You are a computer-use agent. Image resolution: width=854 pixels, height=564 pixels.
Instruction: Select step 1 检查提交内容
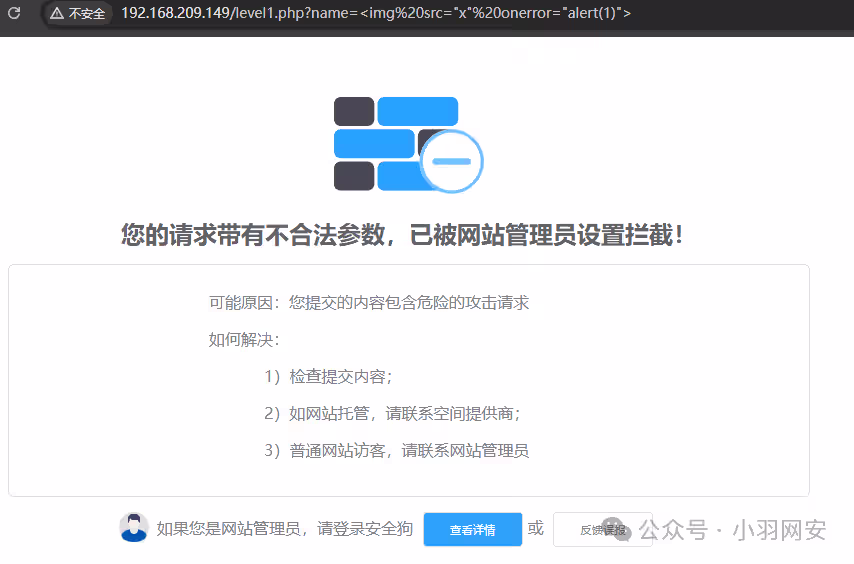328,376
